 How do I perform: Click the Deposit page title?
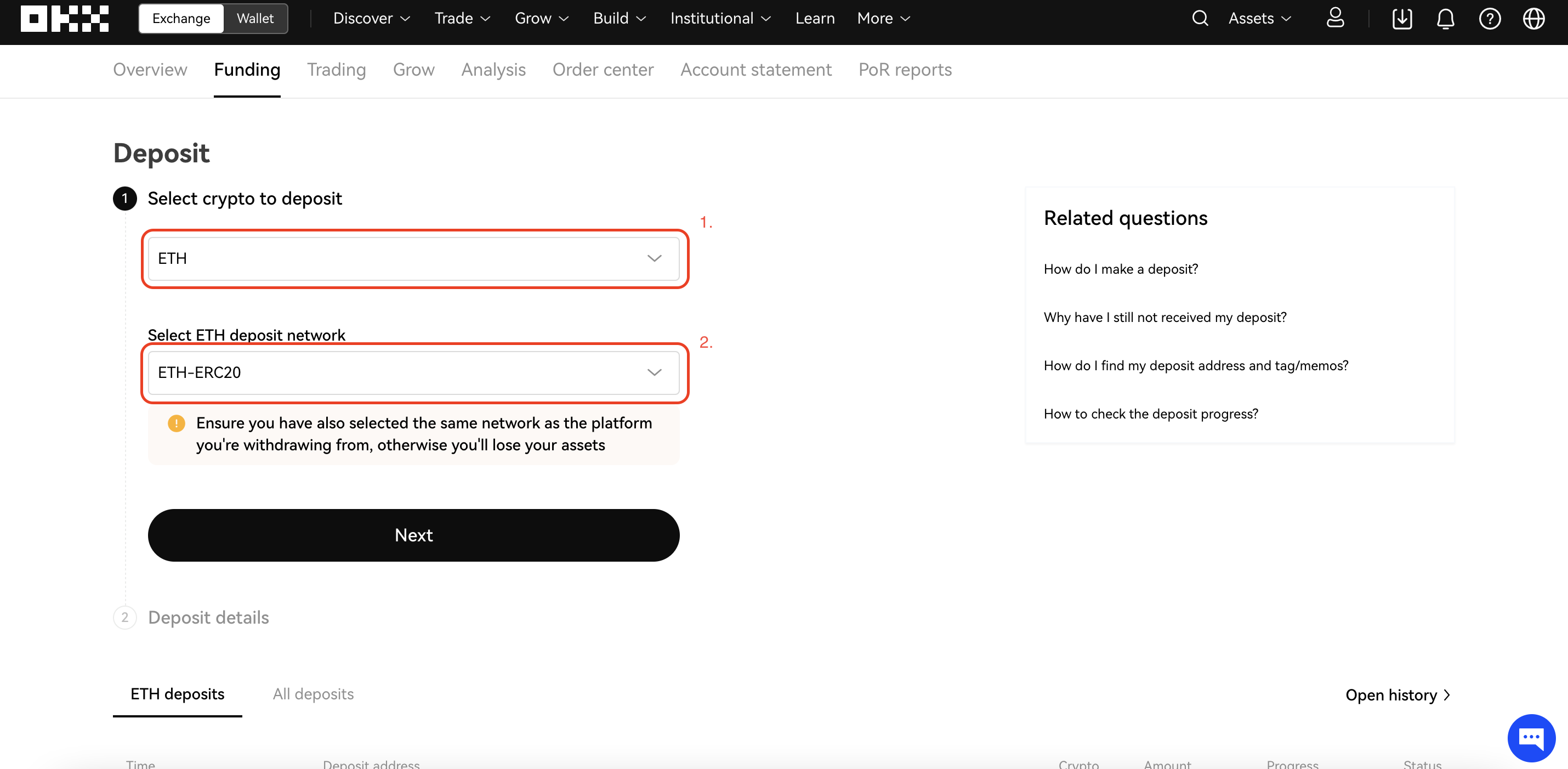pos(161,153)
